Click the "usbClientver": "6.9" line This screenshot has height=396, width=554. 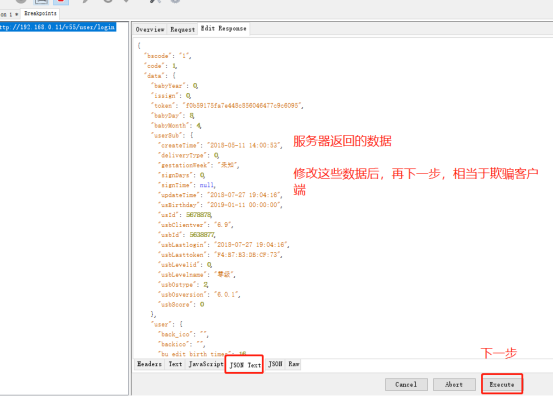coord(196,225)
